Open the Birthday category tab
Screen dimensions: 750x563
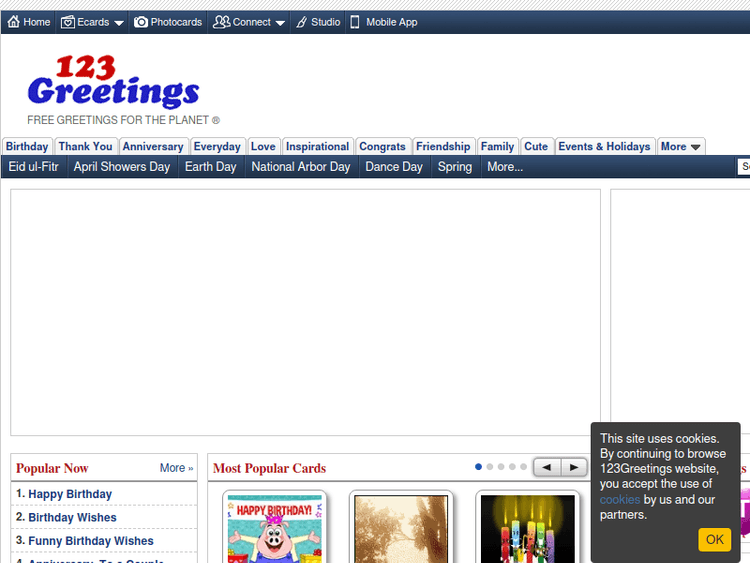[x=27, y=146]
